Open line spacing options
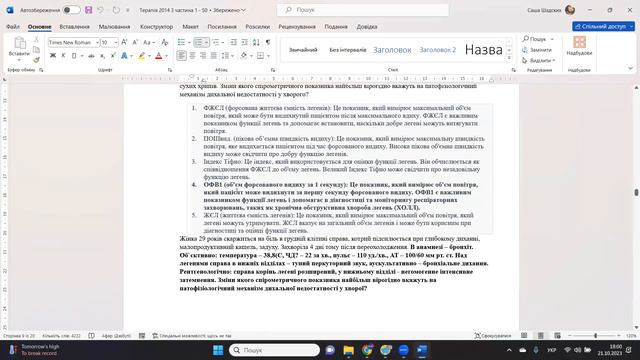The height and width of the screenshot is (360, 640). coord(226,56)
